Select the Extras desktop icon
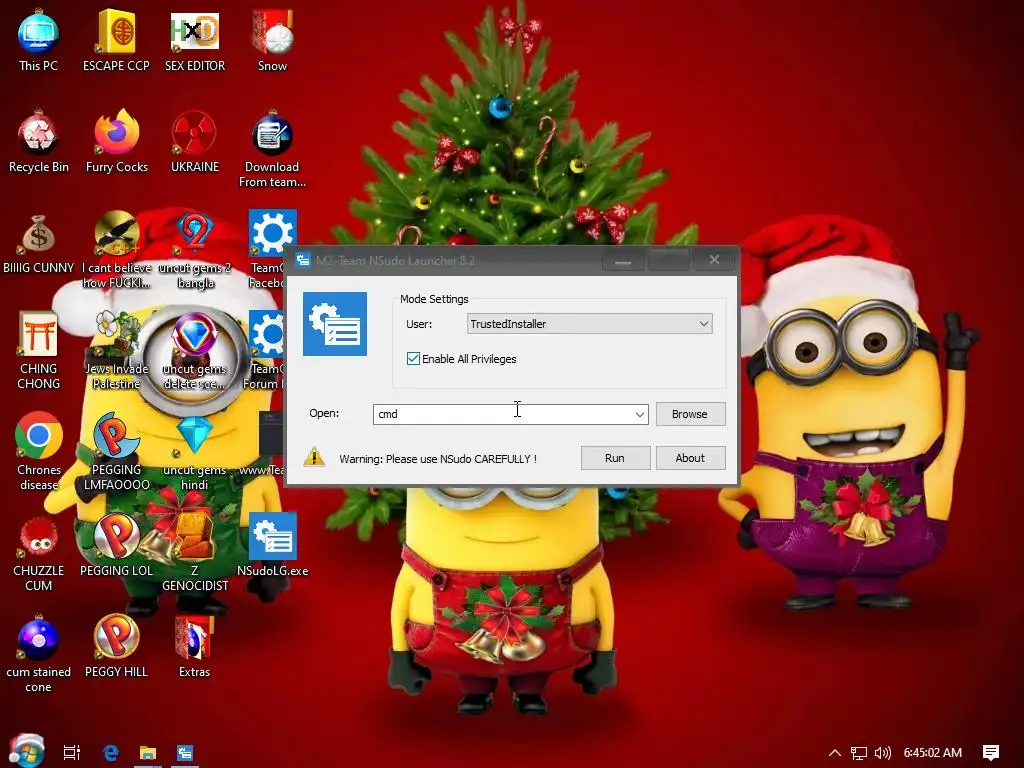The image size is (1024, 768). tap(195, 646)
